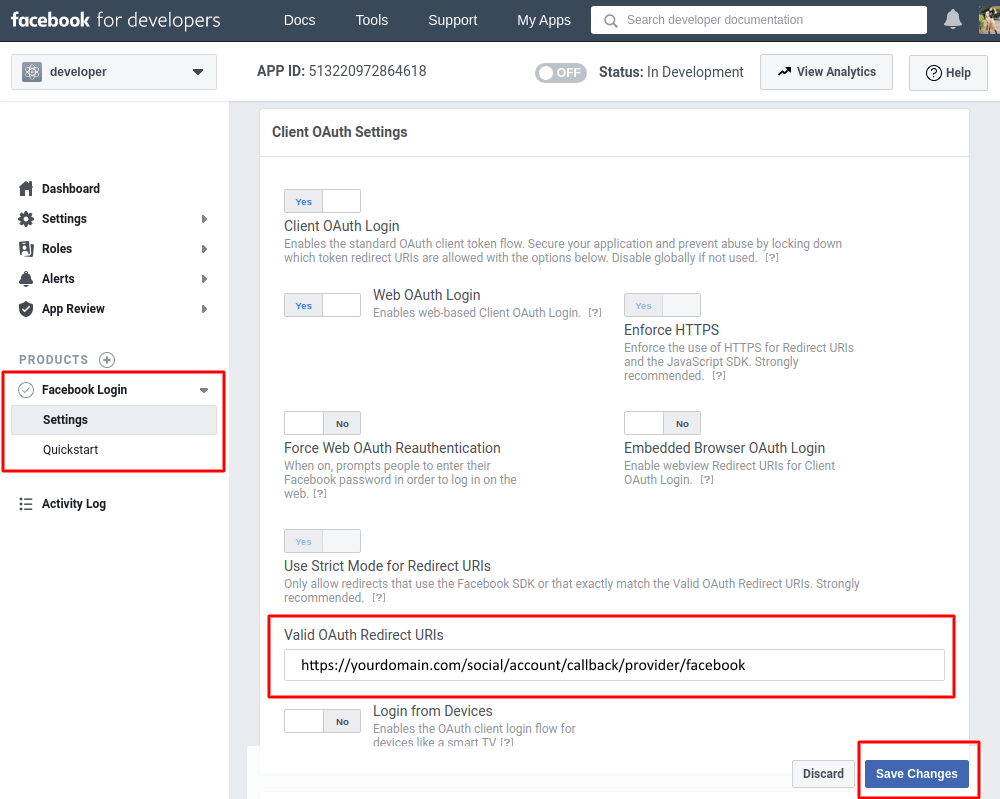This screenshot has height=799, width=1000.
Task: Toggle Enforce HTTPS switch
Action: (662, 305)
